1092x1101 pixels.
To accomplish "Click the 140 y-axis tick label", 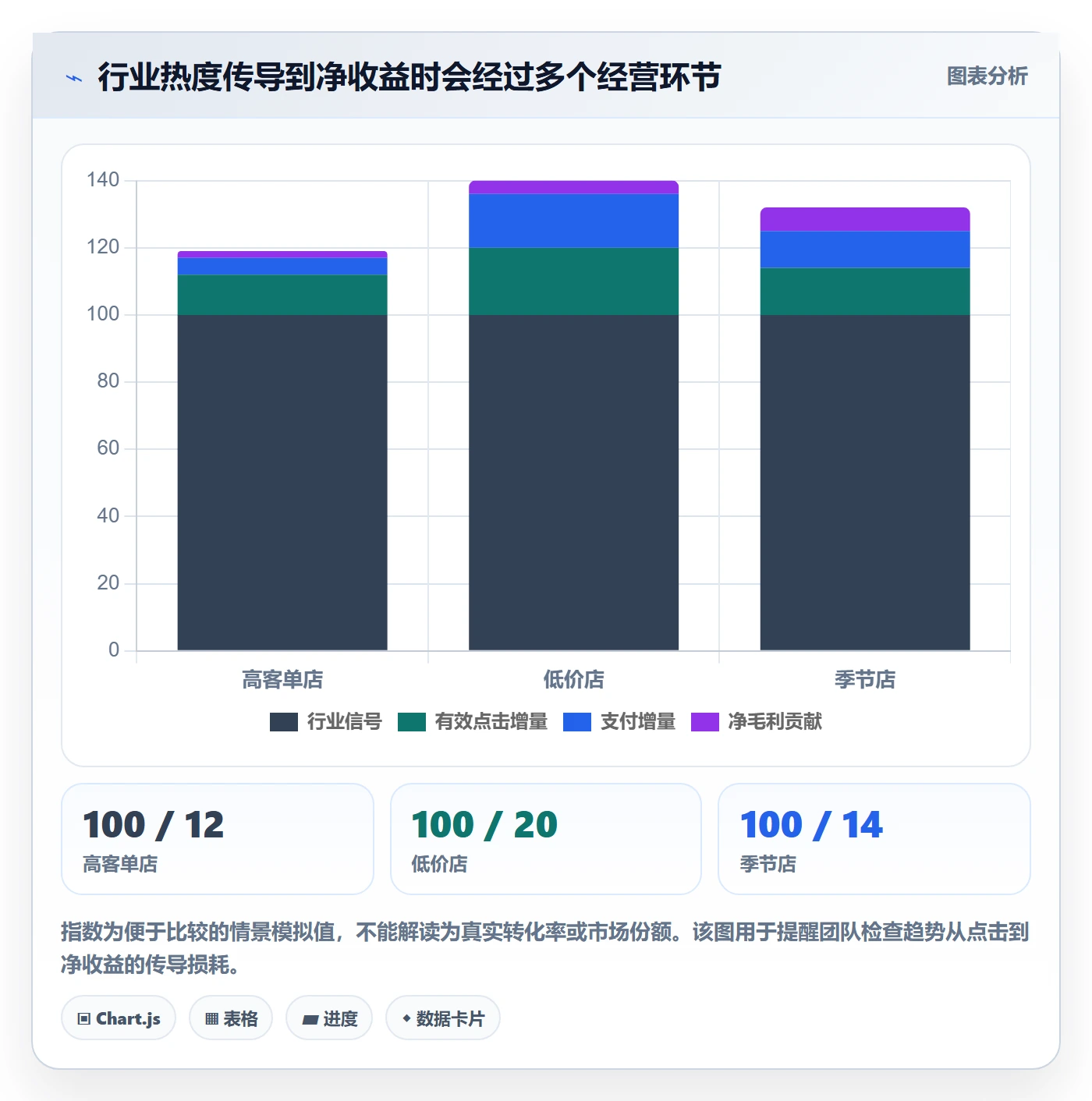I will 103,180.
